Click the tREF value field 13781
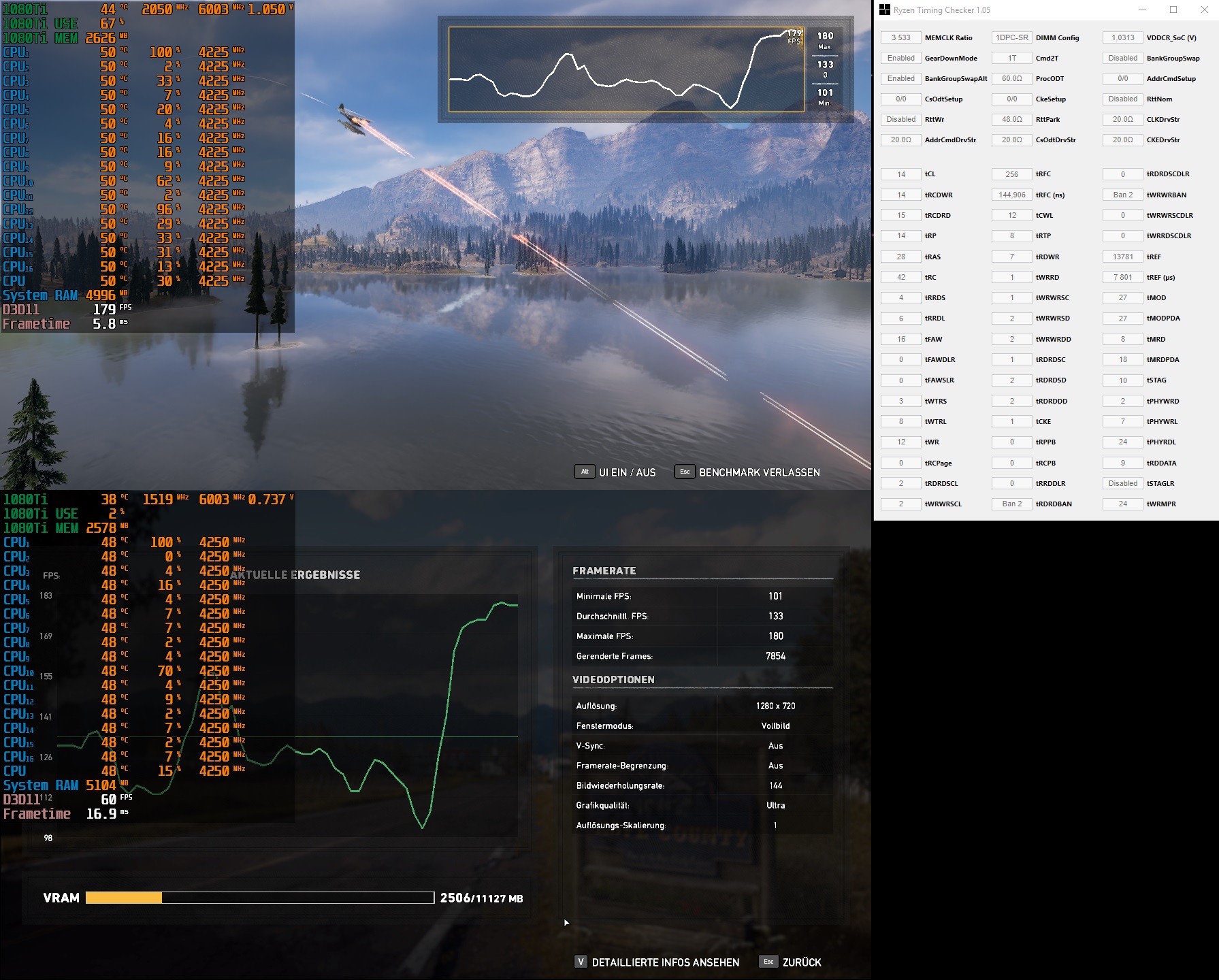The width and height of the screenshot is (1219, 980). pyautogui.click(x=1123, y=257)
